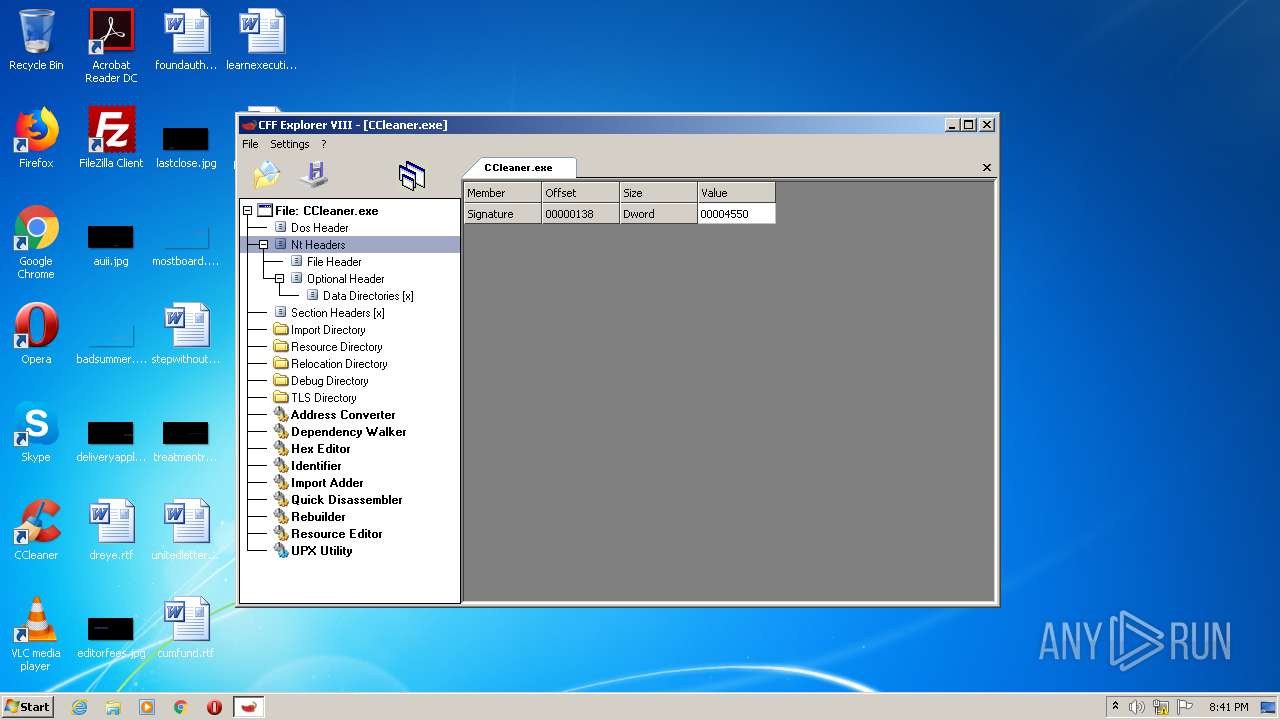Open CCleaner desktop shortcut
The width and height of the screenshot is (1280, 720).
[36, 530]
